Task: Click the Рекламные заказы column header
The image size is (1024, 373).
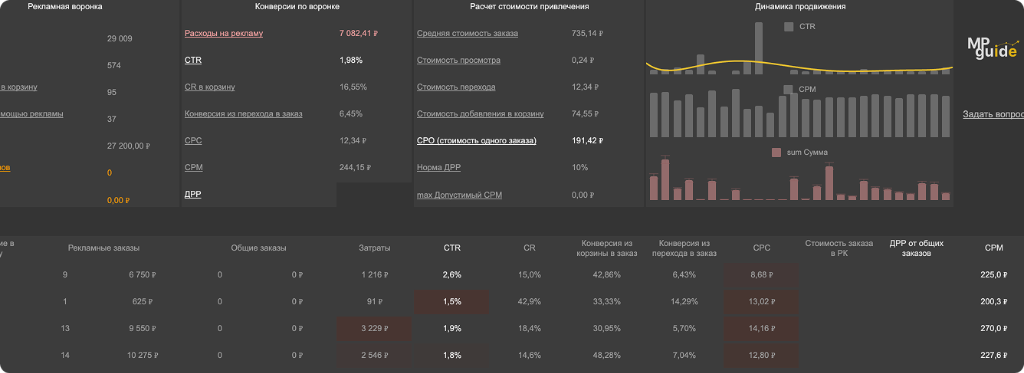Action: tap(103, 248)
